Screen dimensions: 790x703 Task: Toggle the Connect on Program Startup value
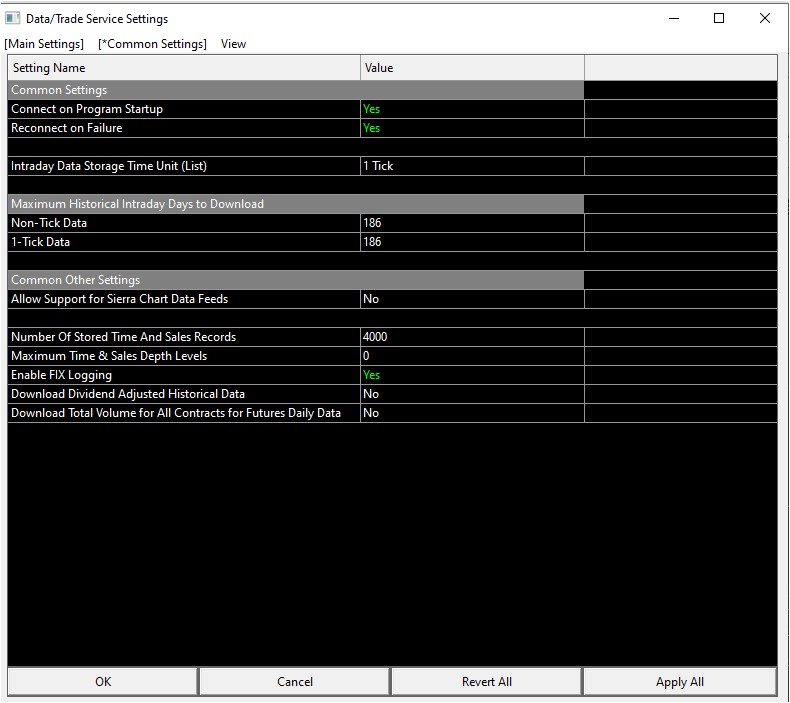click(472, 109)
